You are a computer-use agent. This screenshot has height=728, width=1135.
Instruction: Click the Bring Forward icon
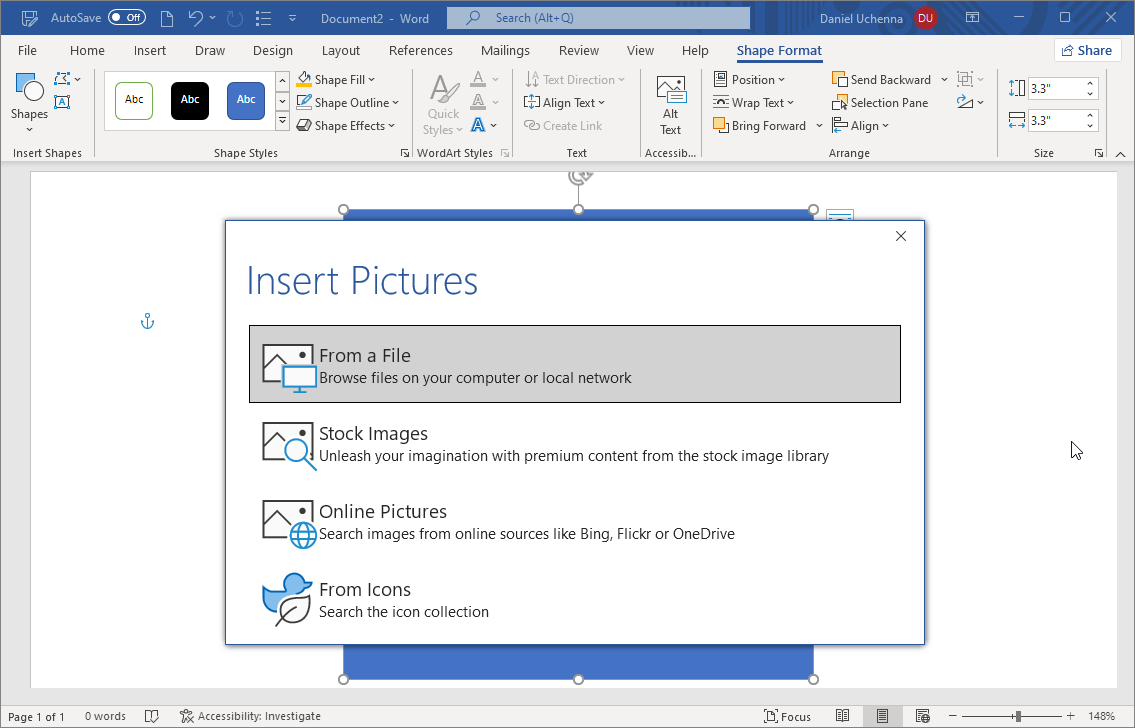721,126
